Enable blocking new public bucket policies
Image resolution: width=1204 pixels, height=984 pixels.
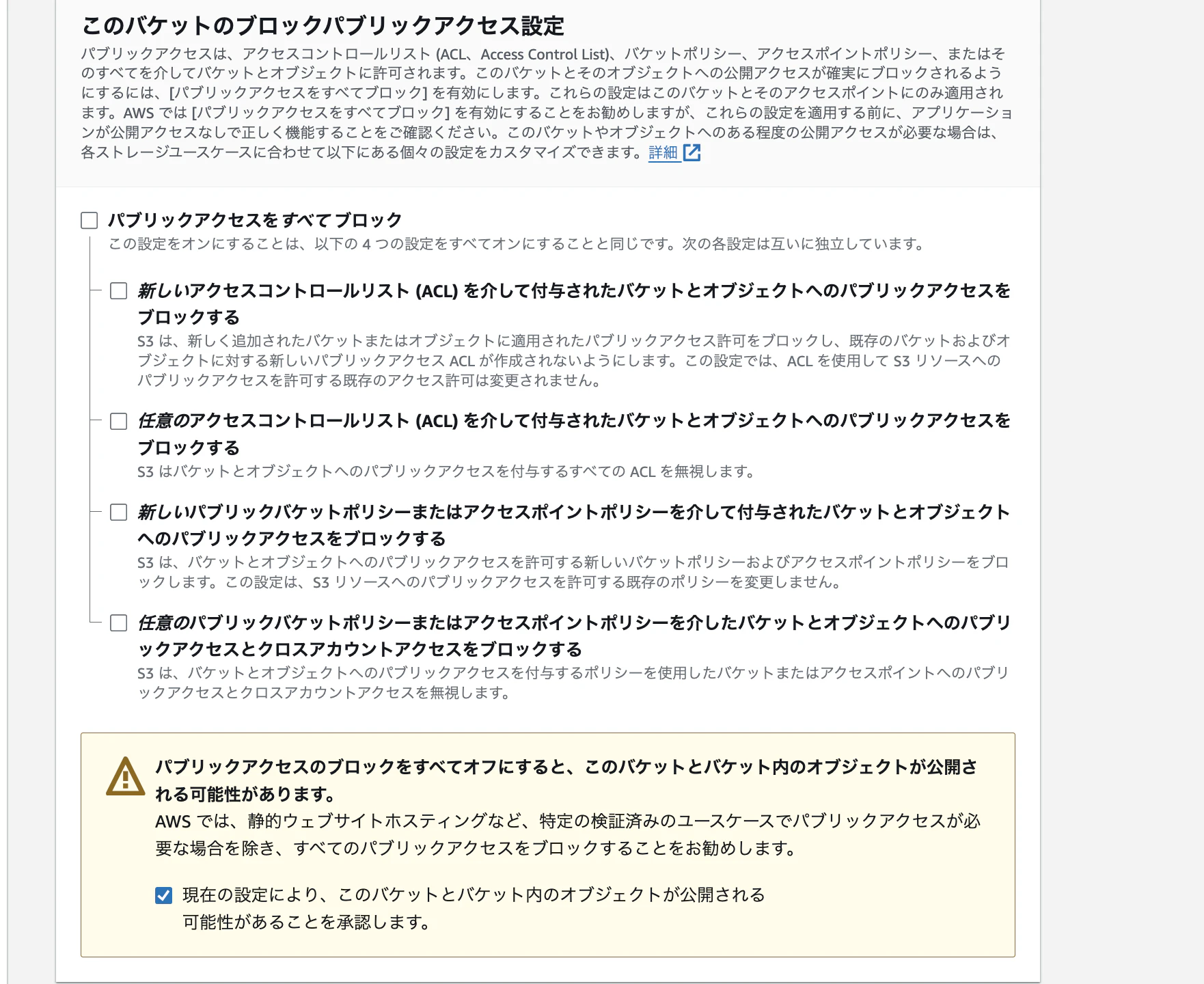pos(118,510)
